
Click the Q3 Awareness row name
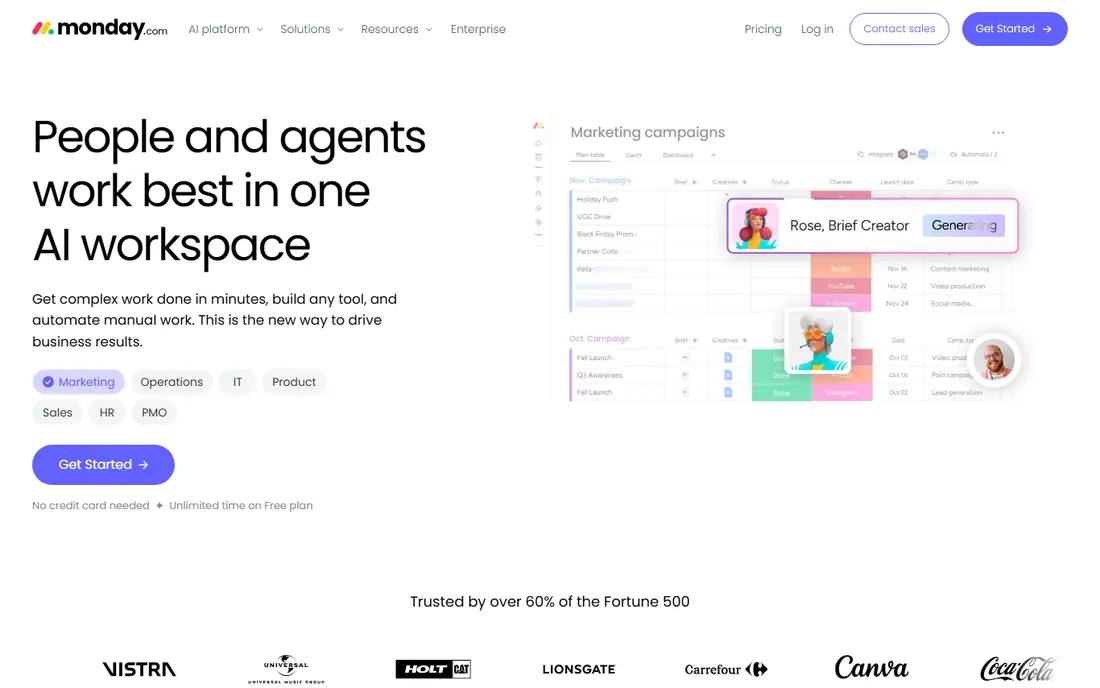tap(600, 375)
